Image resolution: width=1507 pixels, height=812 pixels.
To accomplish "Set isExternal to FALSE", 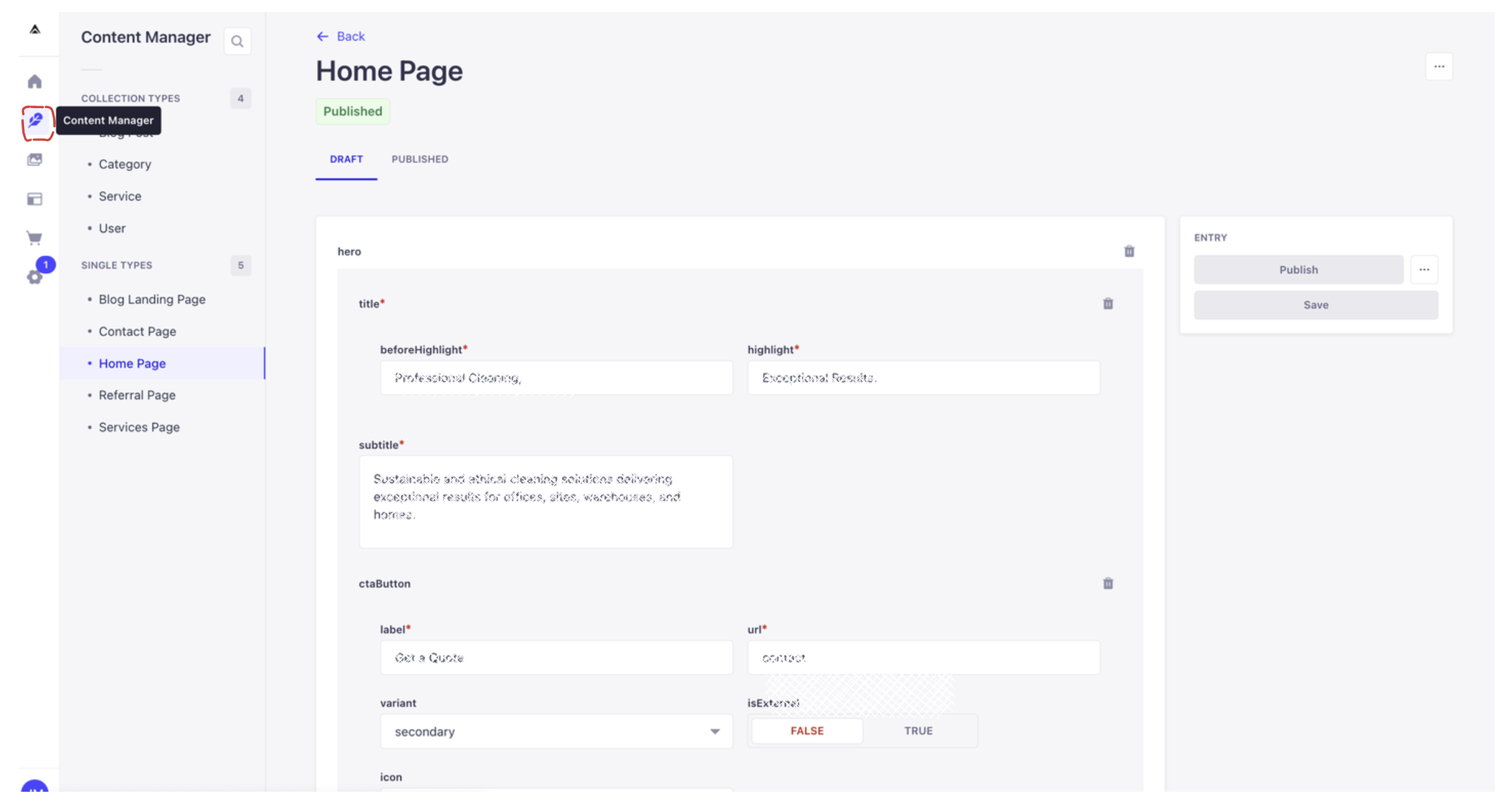I will point(807,730).
